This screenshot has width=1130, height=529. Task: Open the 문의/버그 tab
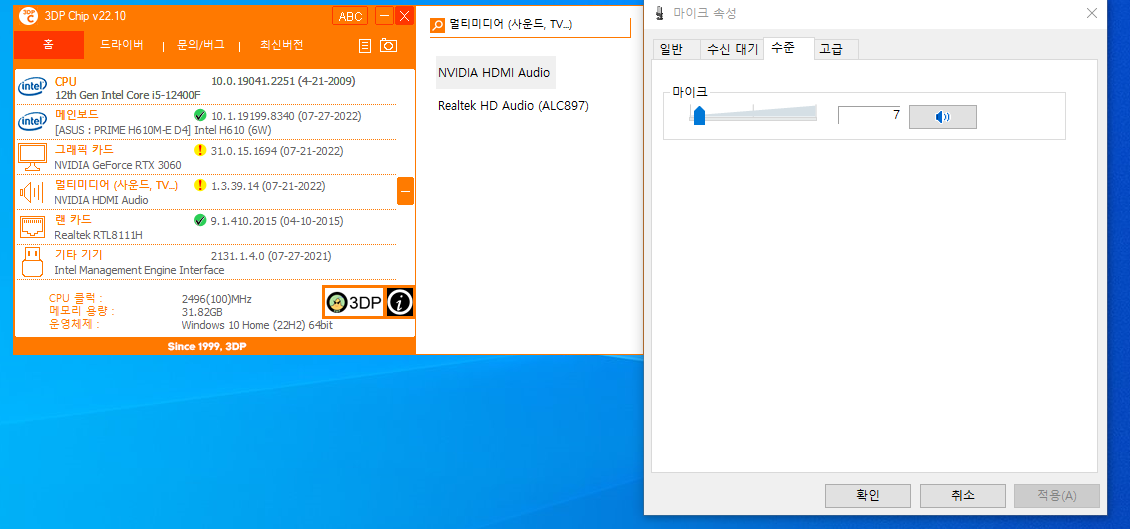tap(201, 45)
